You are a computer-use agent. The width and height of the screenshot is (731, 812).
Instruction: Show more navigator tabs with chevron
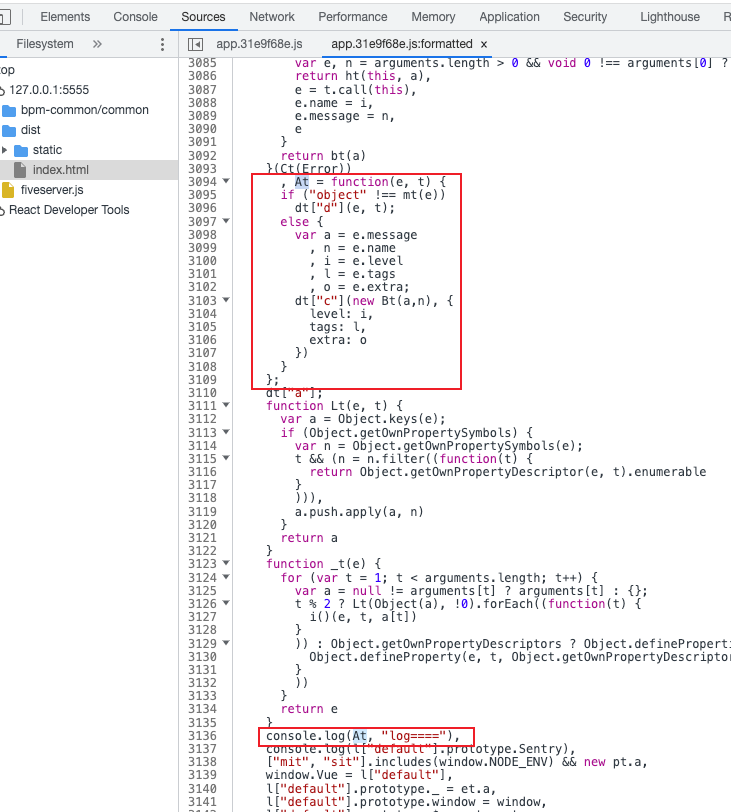point(97,44)
